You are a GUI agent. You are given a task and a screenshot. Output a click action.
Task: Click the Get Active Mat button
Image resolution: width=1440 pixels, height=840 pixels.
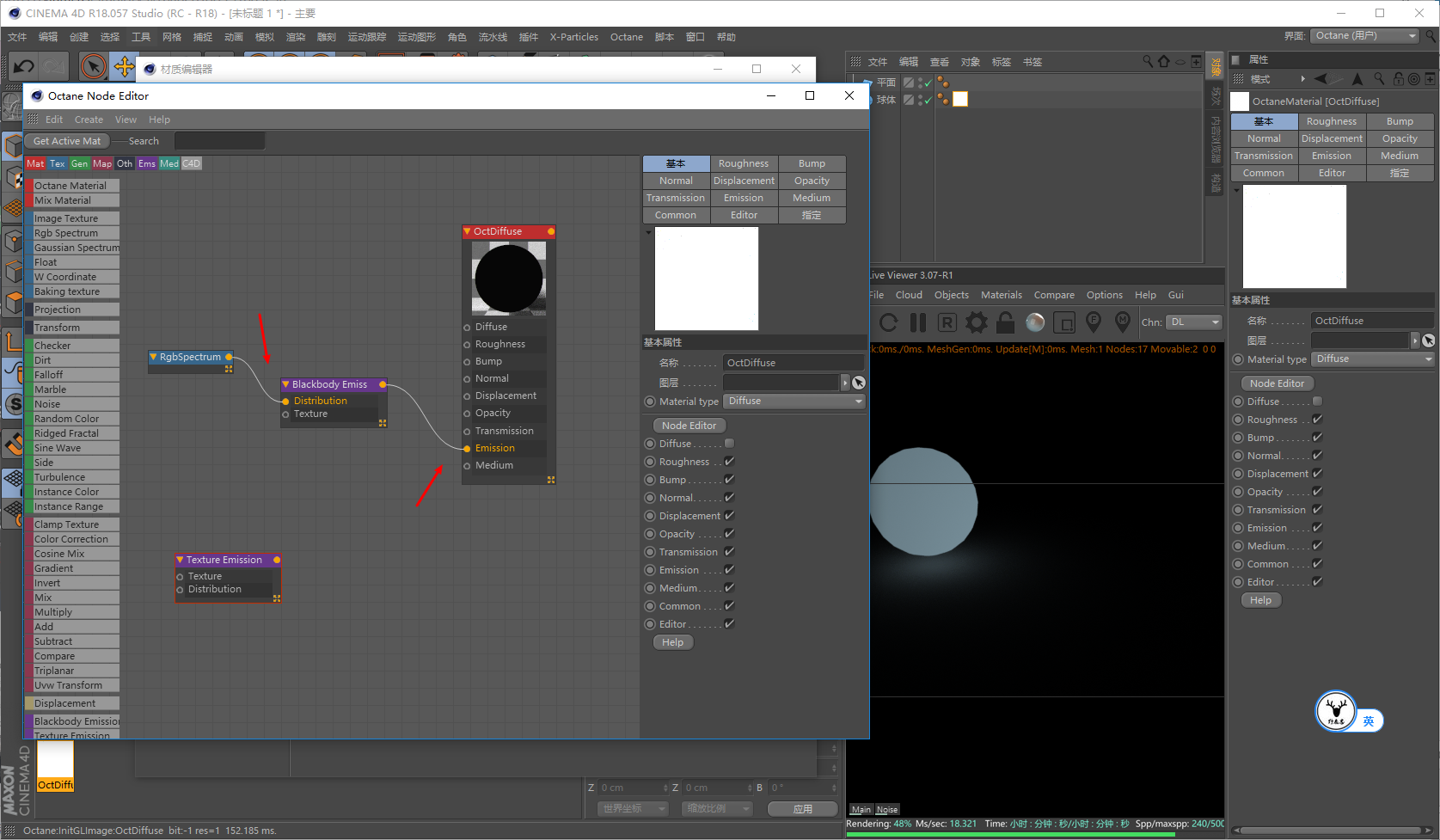[67, 141]
